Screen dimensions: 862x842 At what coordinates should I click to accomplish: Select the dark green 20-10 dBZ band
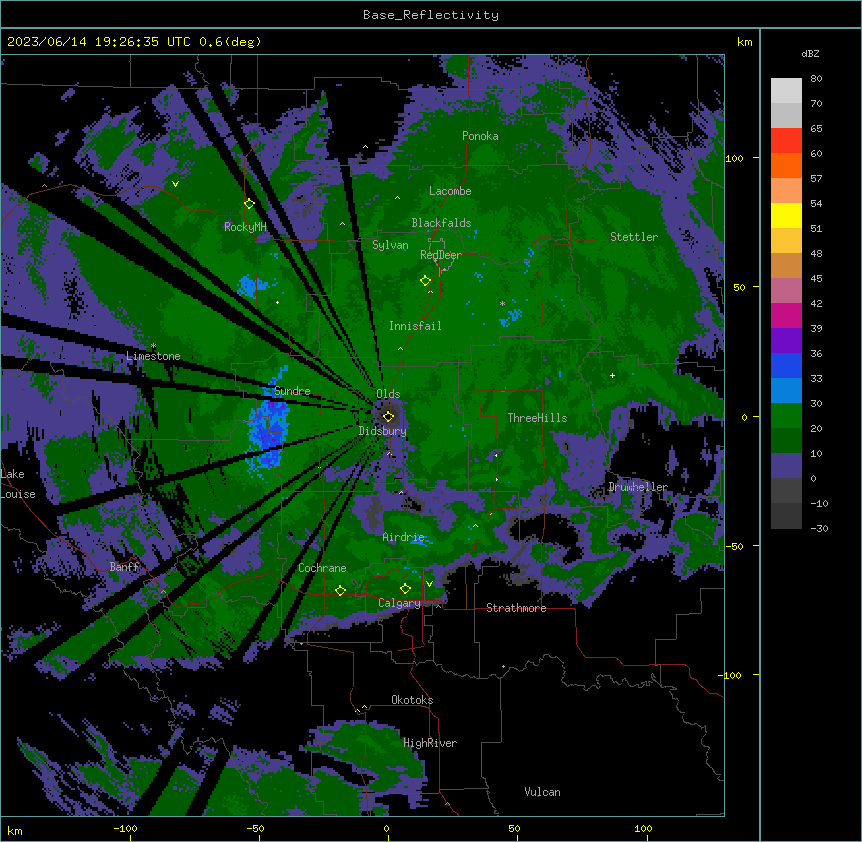[786, 441]
